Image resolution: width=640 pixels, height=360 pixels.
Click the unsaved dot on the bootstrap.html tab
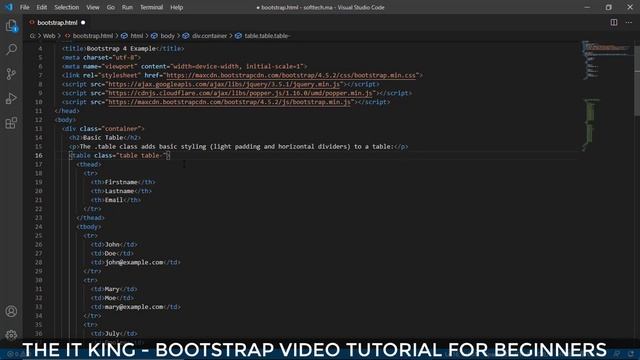pyautogui.click(x=83, y=23)
